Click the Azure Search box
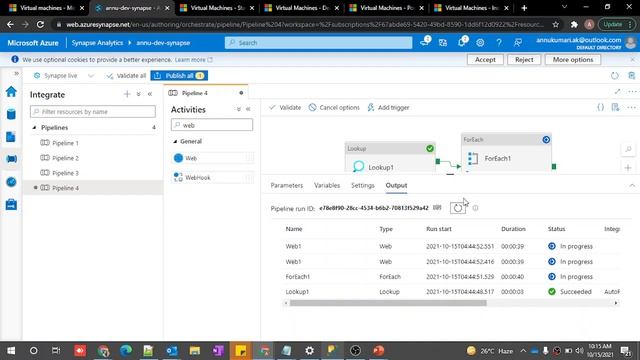 (x=318, y=42)
